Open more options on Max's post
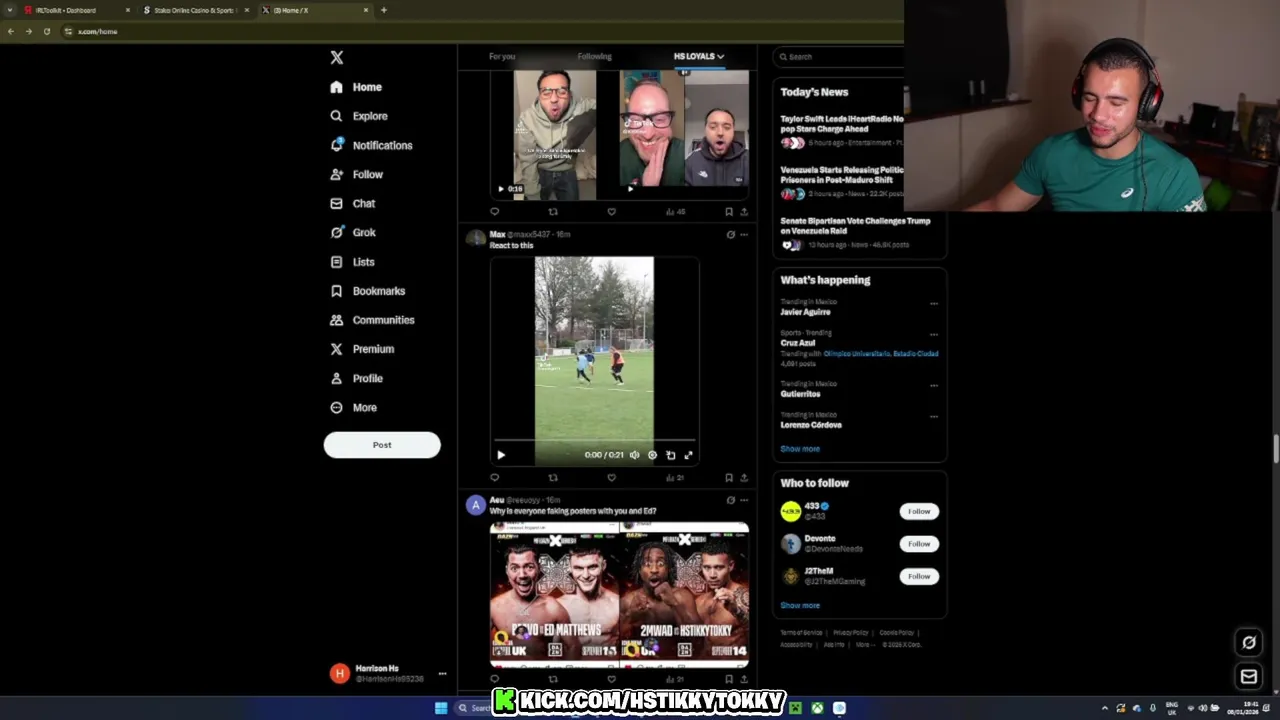This screenshot has width=1280, height=720. click(x=743, y=235)
